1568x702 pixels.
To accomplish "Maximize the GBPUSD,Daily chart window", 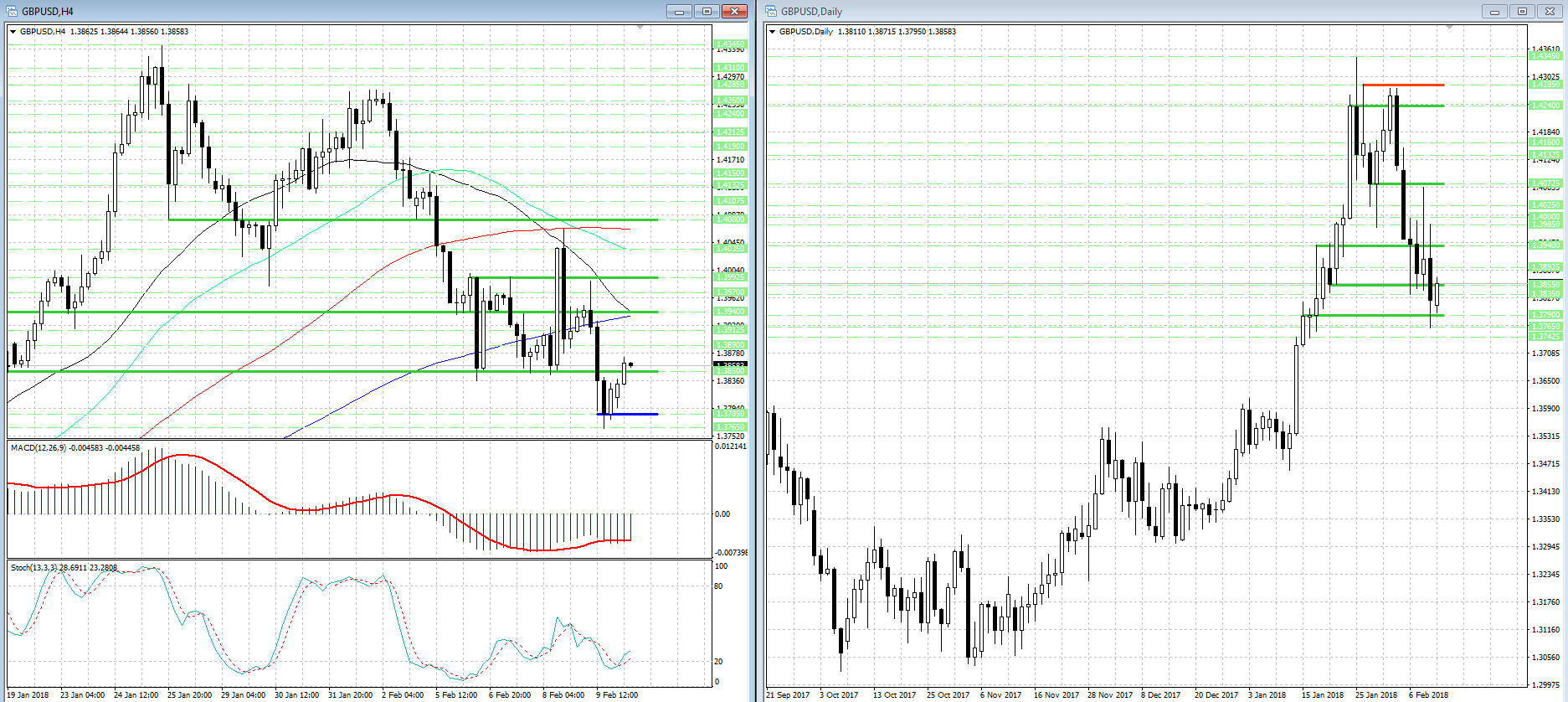I will 1522,11.
